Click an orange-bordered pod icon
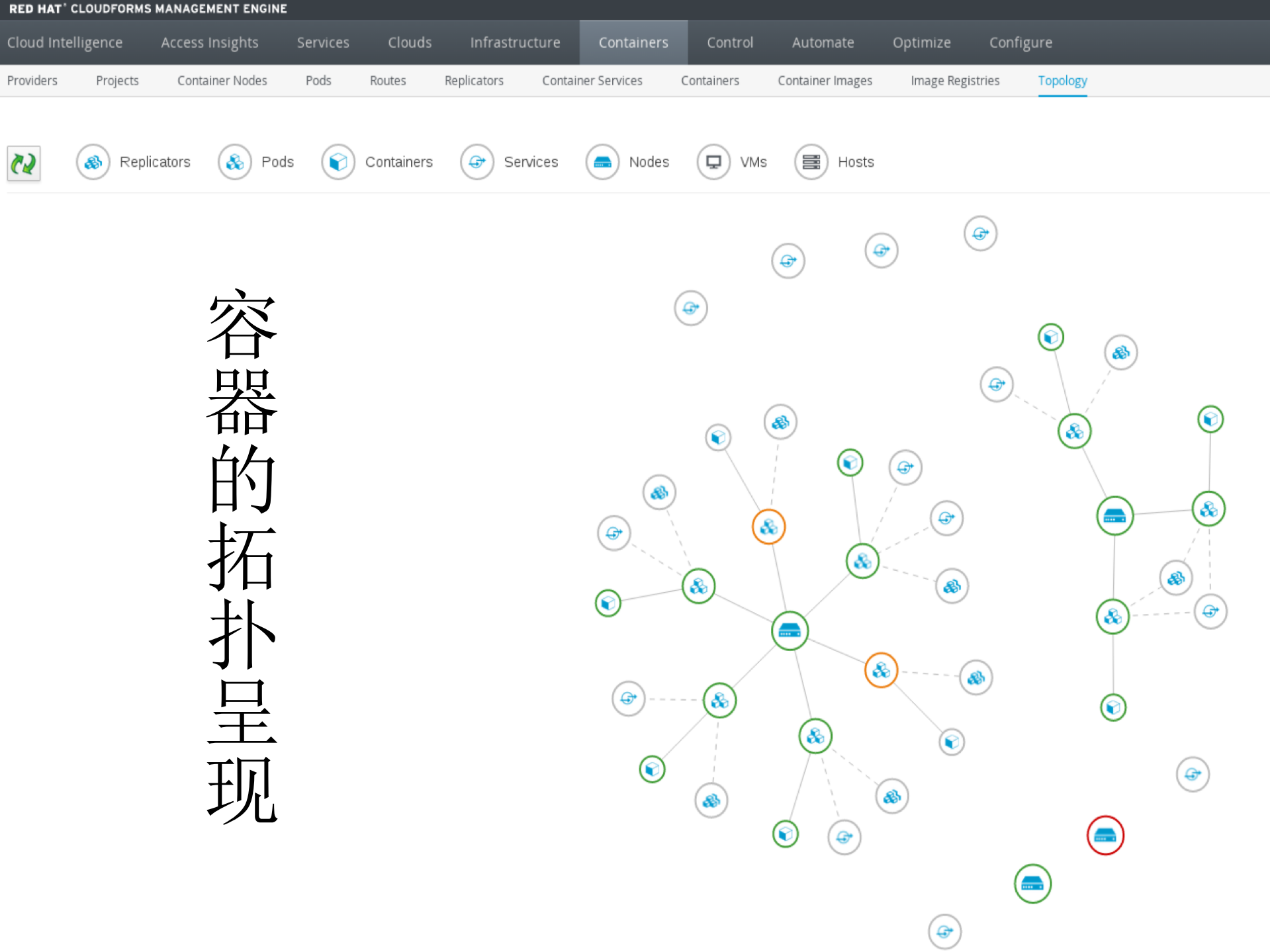Screen dimensions: 1270x952 coord(768,527)
